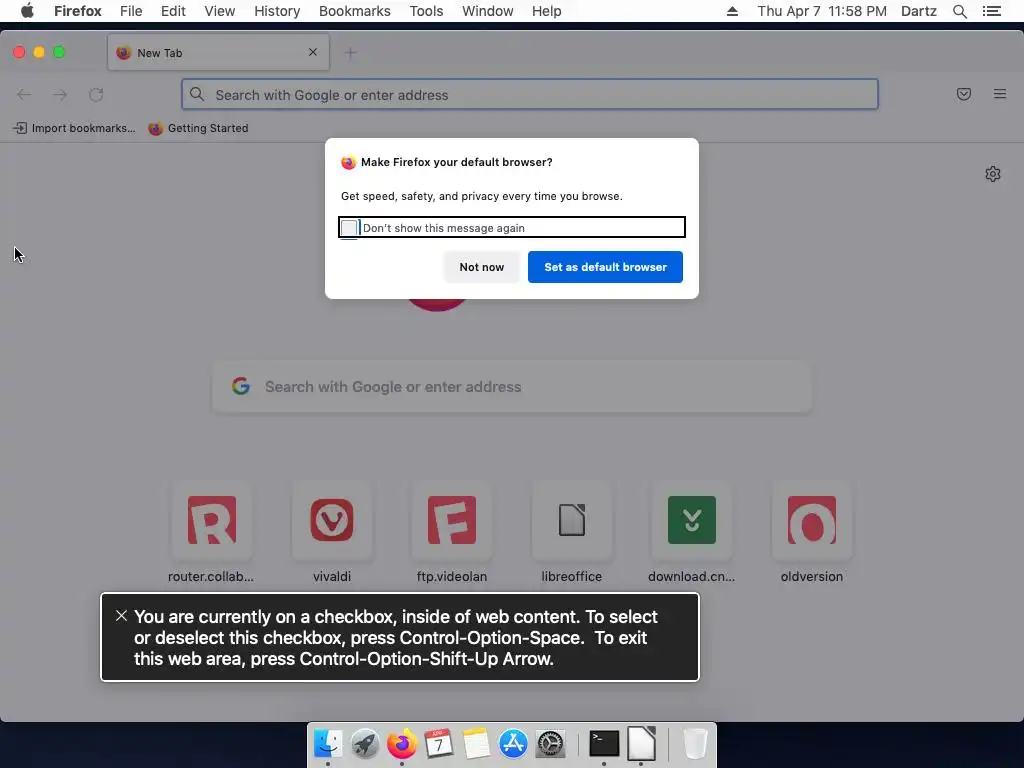Focus the address bar field

[x=530, y=95]
